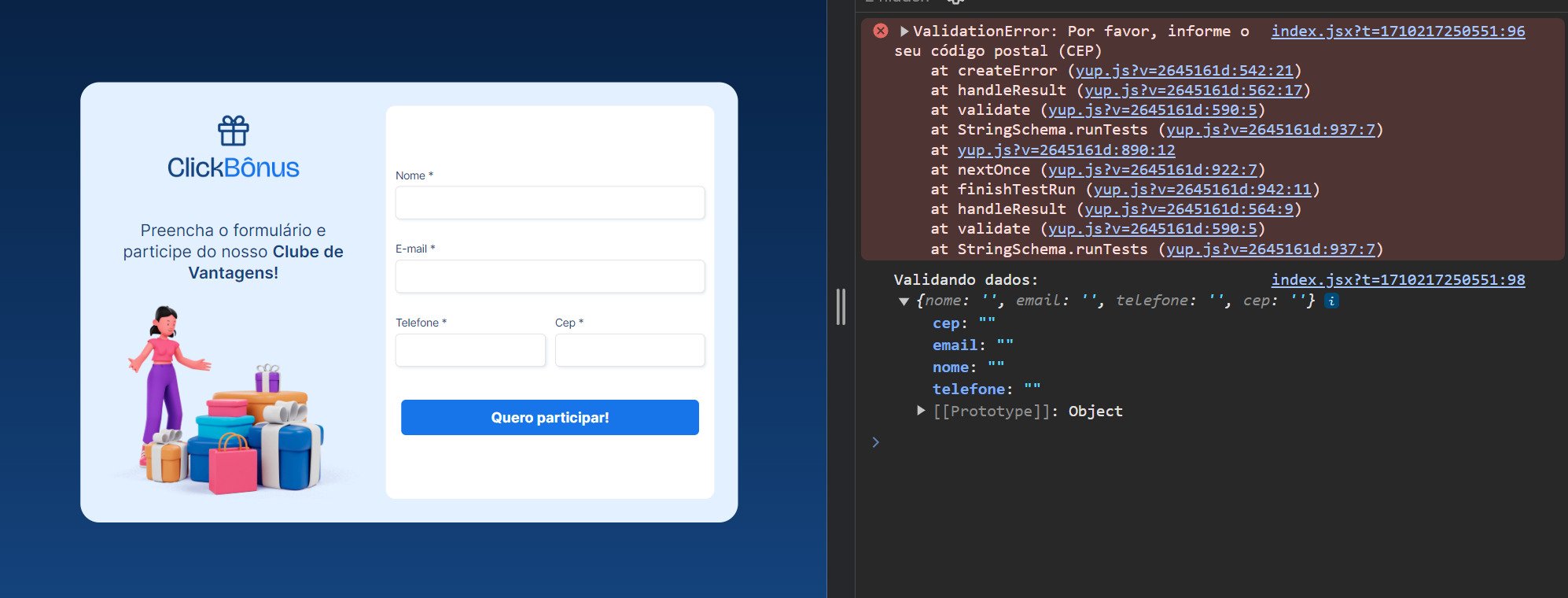This screenshot has width=1568, height=598.
Task: Focus the Cep input field
Action: (x=630, y=350)
